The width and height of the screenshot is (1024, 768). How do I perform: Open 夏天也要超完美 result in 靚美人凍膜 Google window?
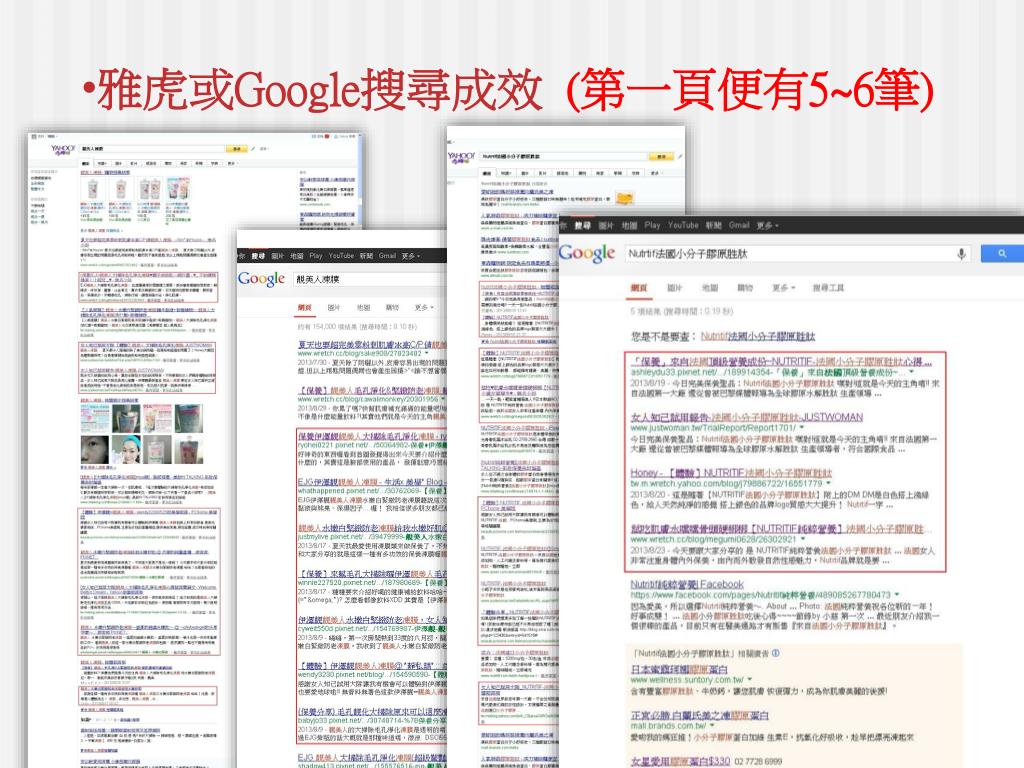tap(372, 344)
